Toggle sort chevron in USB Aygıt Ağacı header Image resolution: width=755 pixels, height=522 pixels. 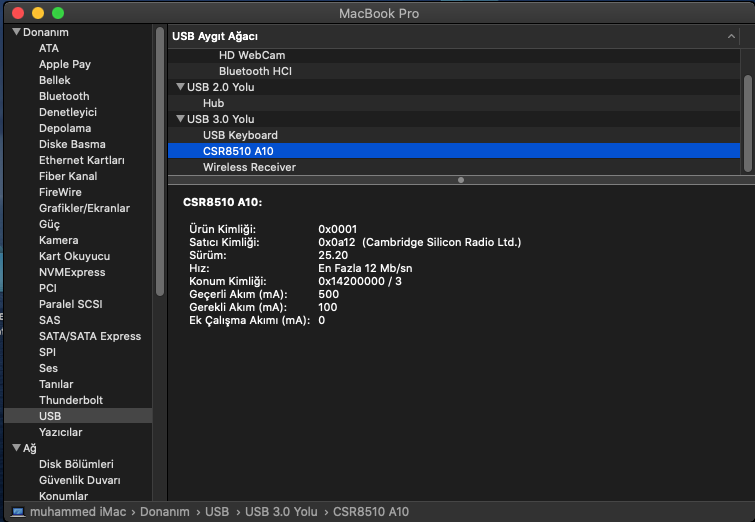click(731, 36)
